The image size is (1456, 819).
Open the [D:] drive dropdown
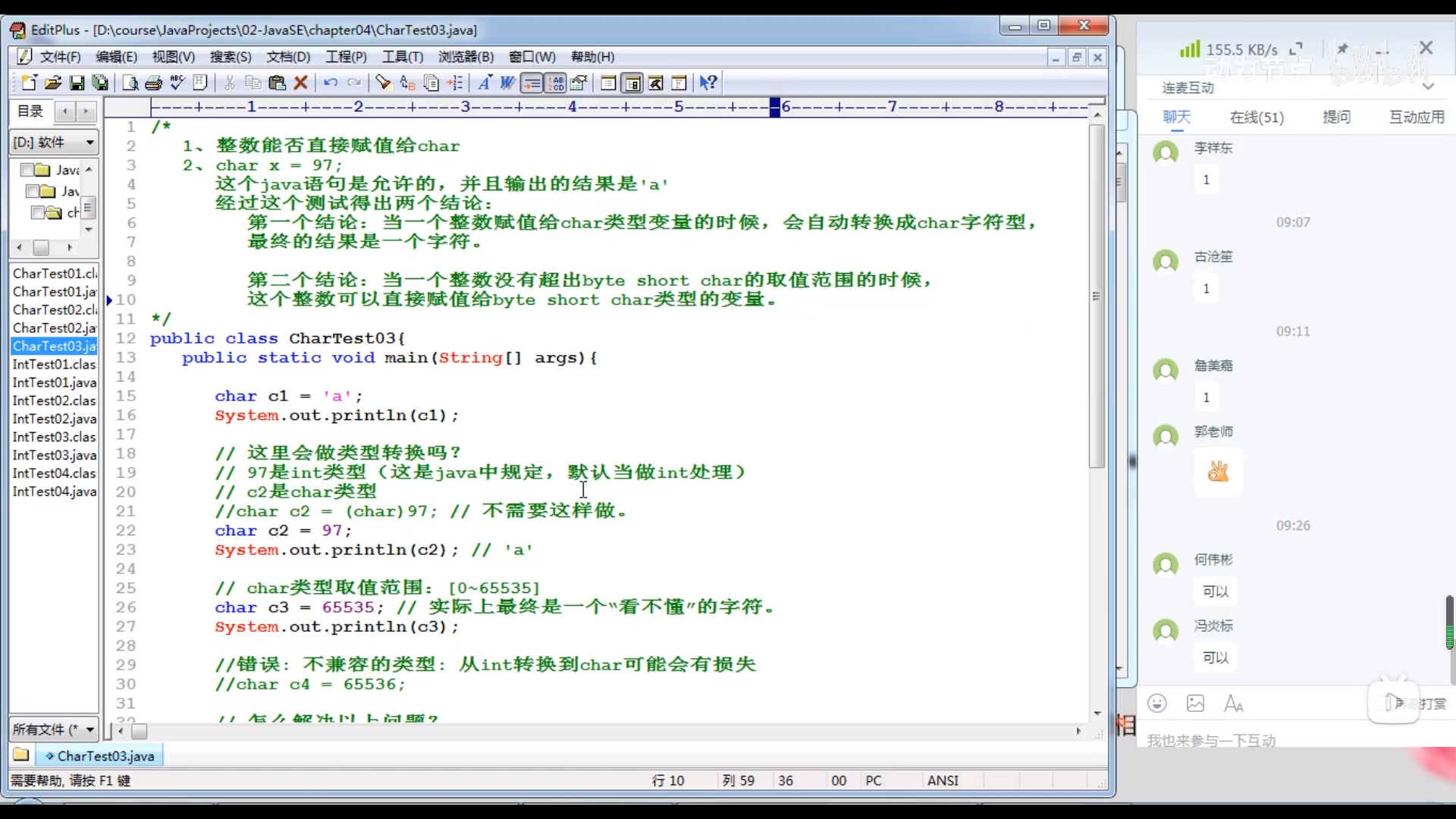click(90, 143)
